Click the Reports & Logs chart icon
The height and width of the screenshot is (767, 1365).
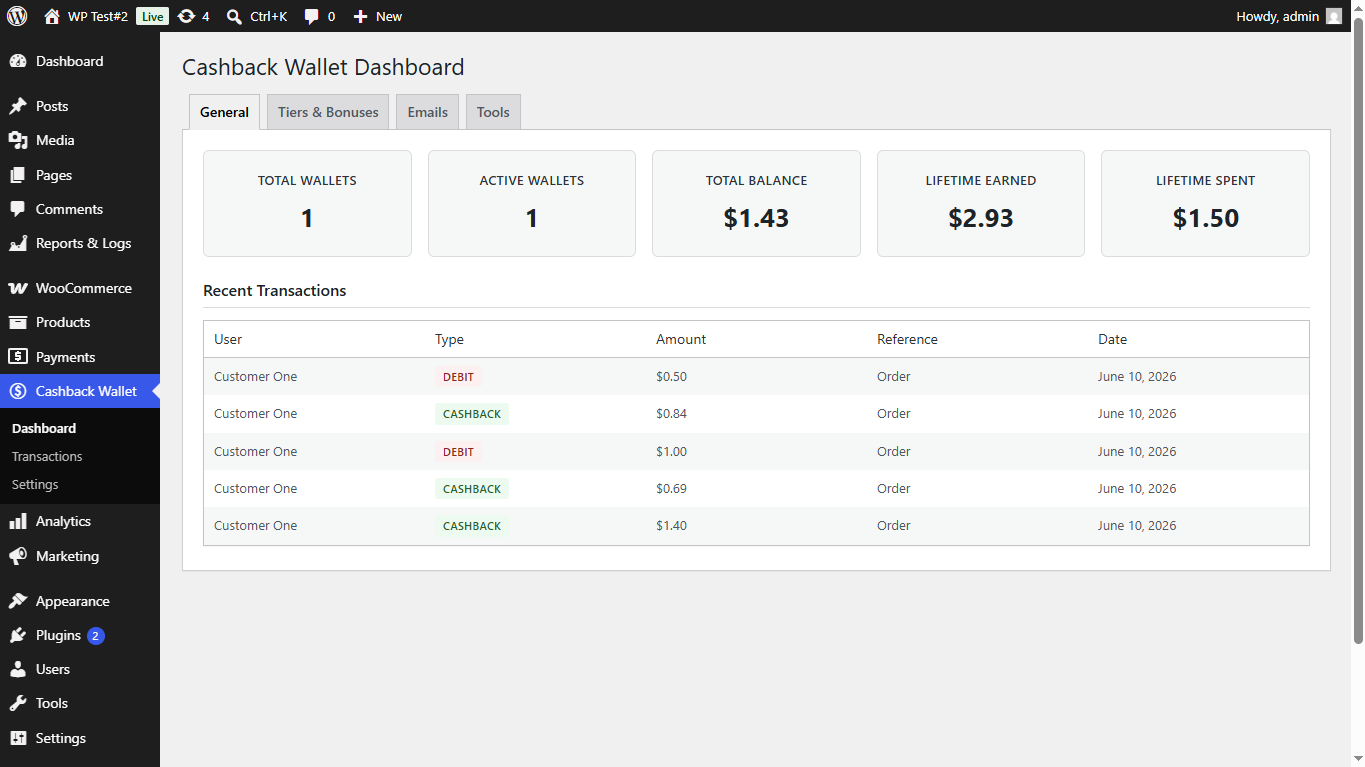coord(18,243)
